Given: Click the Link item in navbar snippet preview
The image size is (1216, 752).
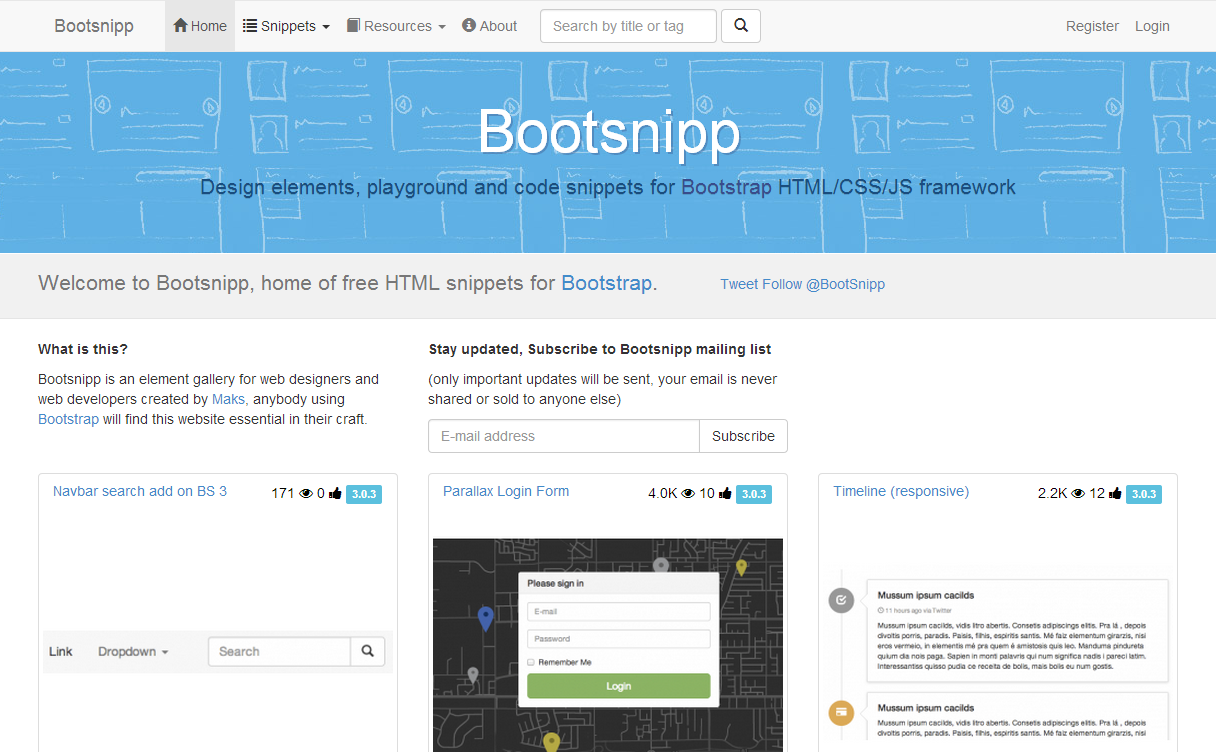Looking at the screenshot, I should 61,651.
